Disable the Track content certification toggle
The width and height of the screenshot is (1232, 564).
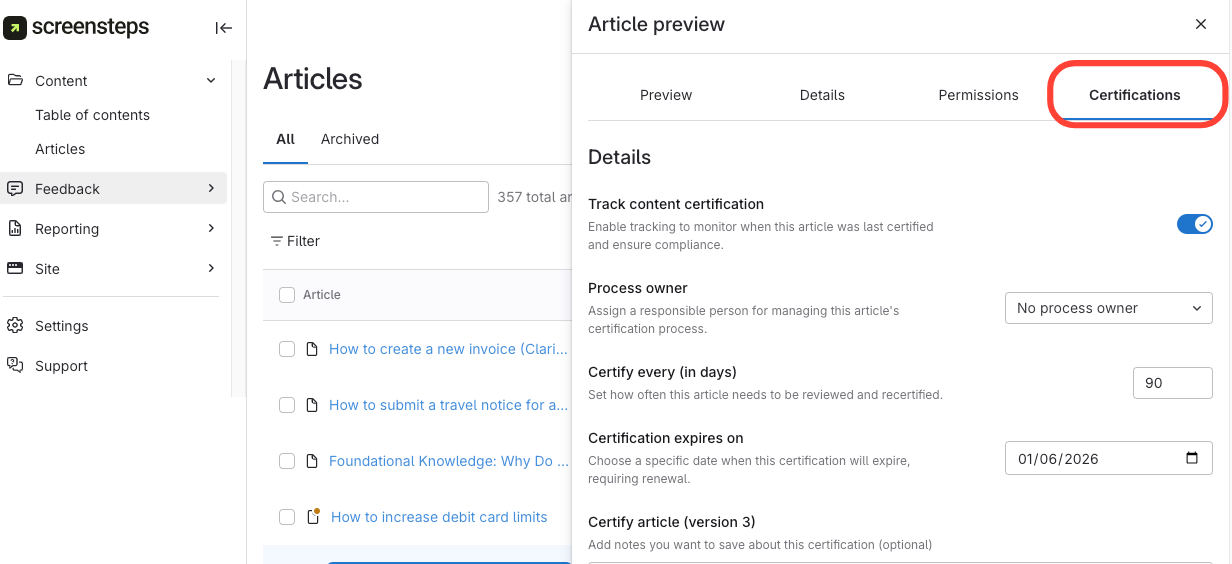tap(1194, 224)
